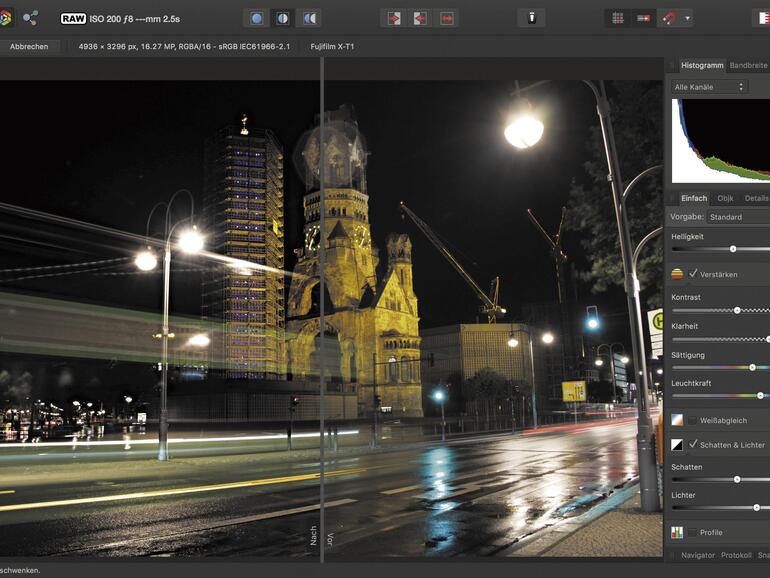The width and height of the screenshot is (770, 578).
Task: Click the single-view display mode icon
Action: click(x=257, y=18)
